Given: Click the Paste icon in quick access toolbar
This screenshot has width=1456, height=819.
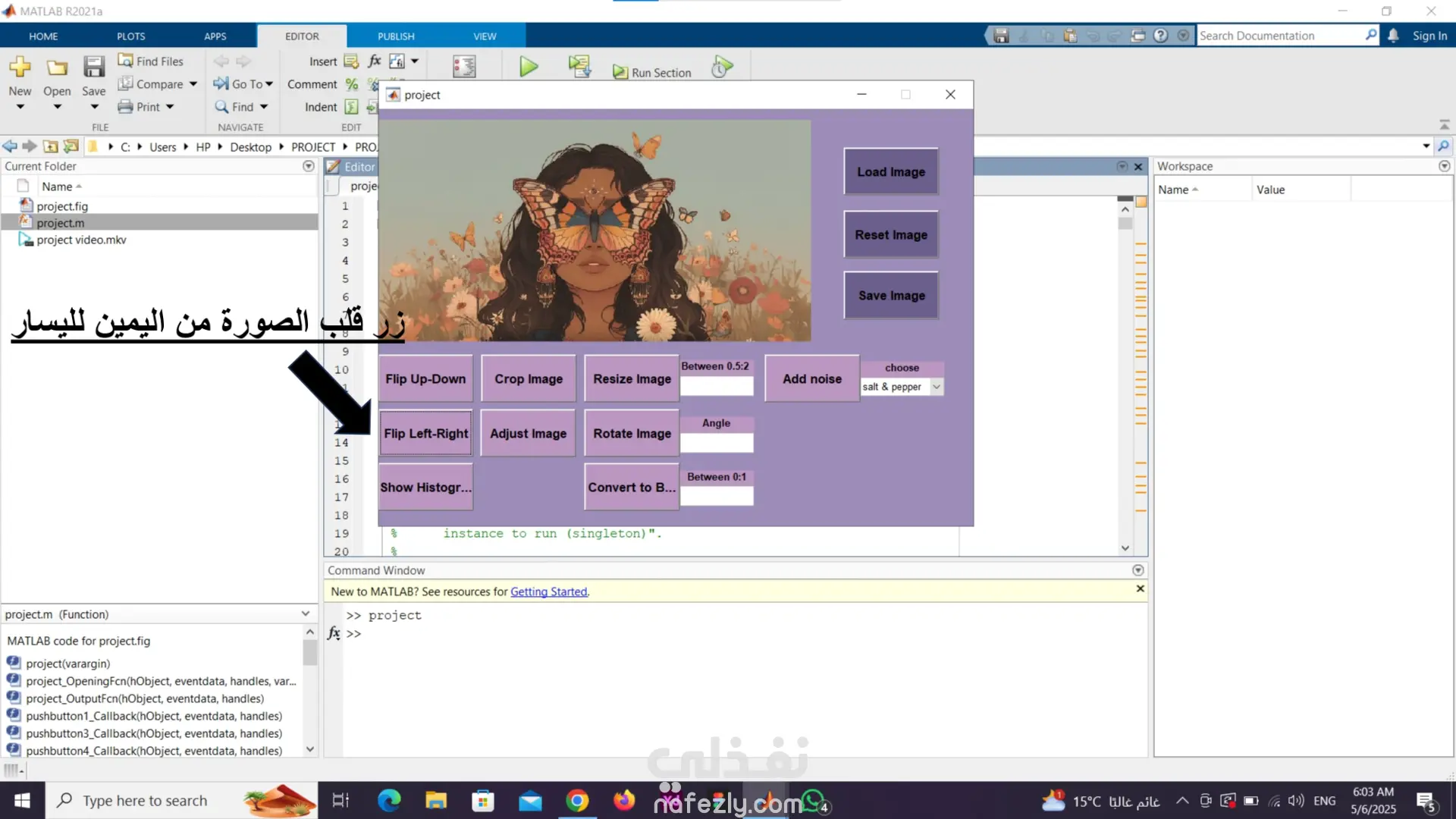Looking at the screenshot, I should click(1070, 36).
